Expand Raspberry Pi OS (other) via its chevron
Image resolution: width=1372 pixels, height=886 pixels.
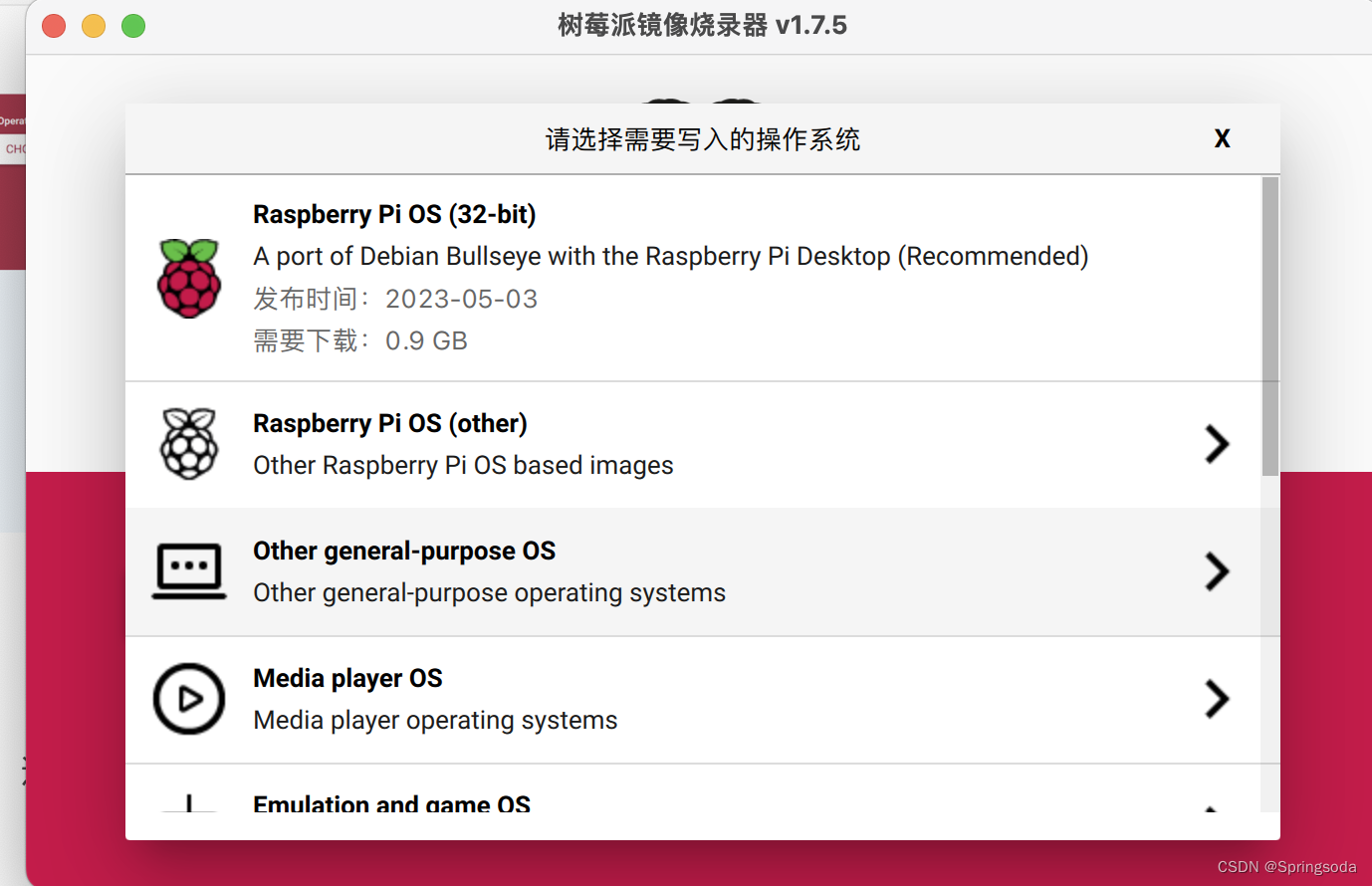(1216, 444)
